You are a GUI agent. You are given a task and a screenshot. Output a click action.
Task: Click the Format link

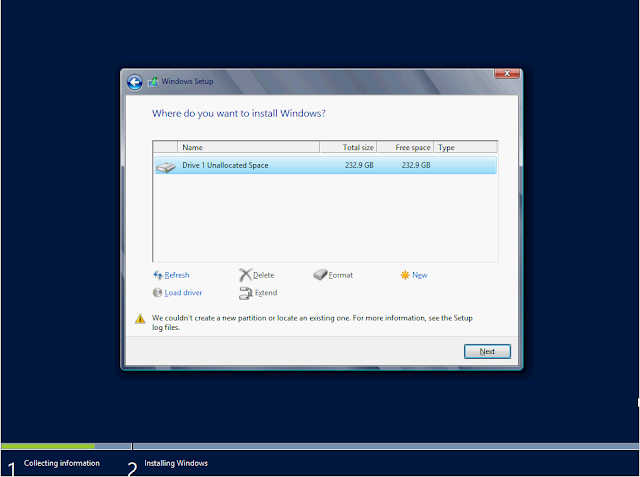point(340,275)
